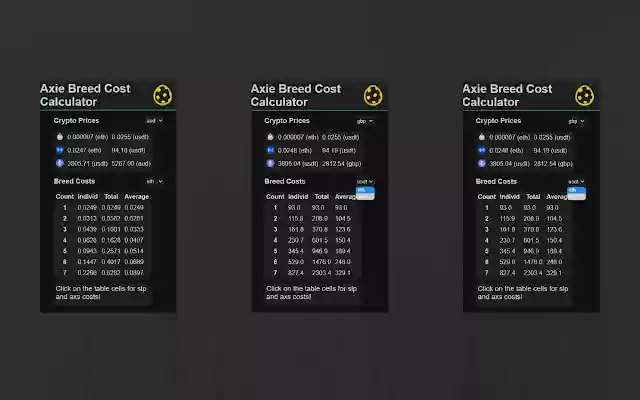Click the 5267.00 (aud) price in the left panel

pos(131,164)
